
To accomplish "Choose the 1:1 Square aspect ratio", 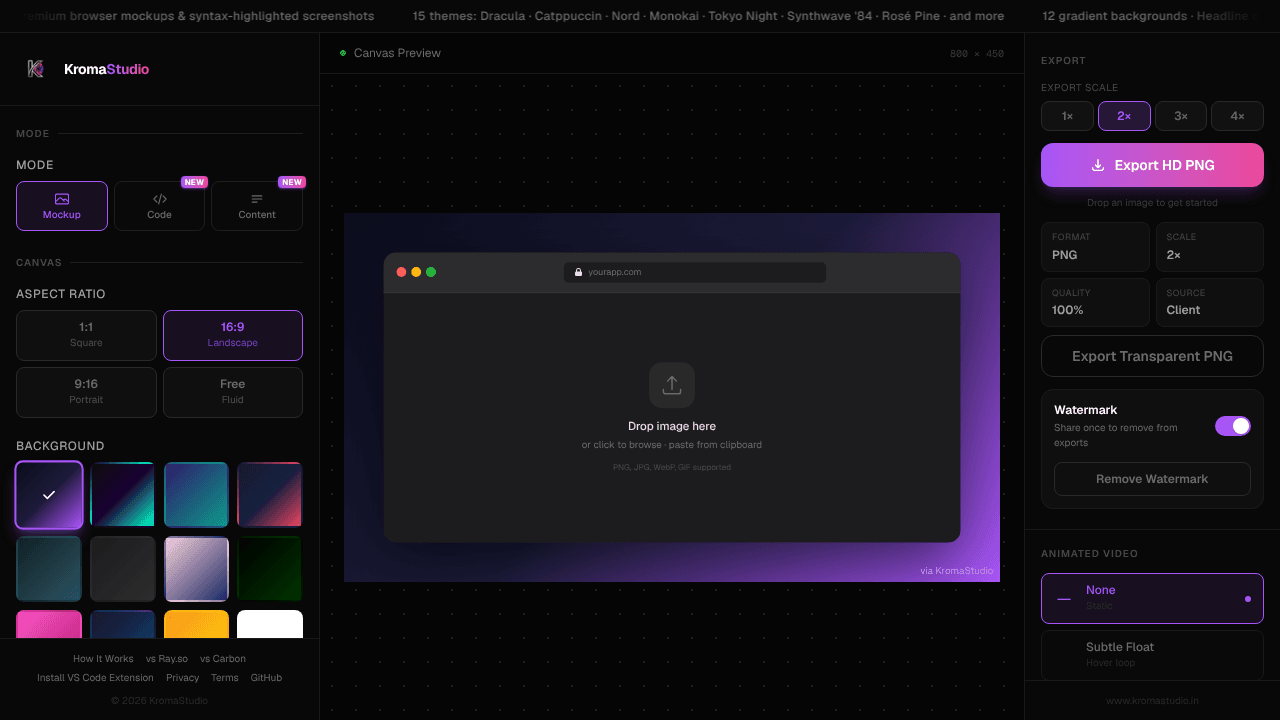I will pyautogui.click(x=86, y=335).
